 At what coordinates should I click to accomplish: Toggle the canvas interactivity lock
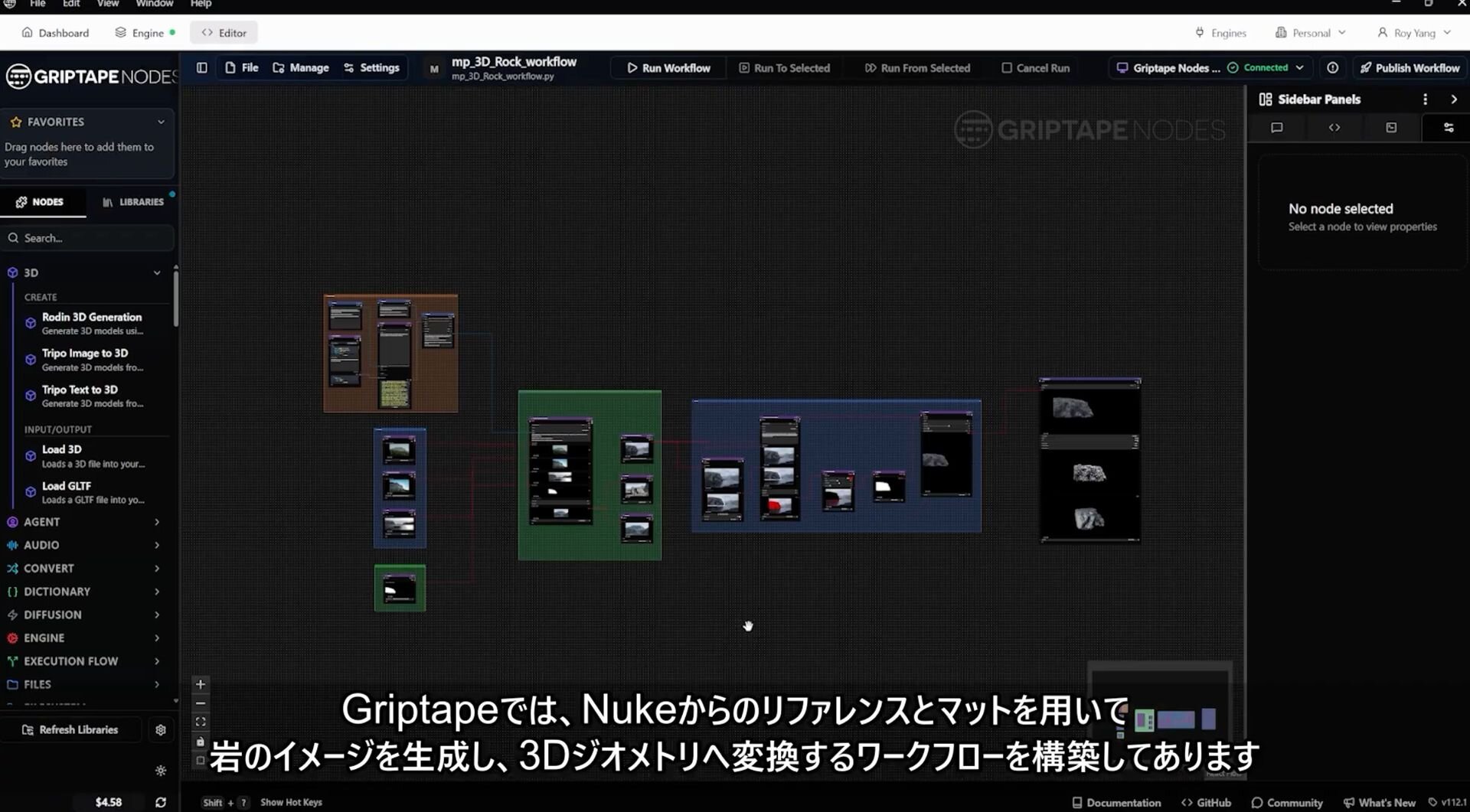[201, 741]
